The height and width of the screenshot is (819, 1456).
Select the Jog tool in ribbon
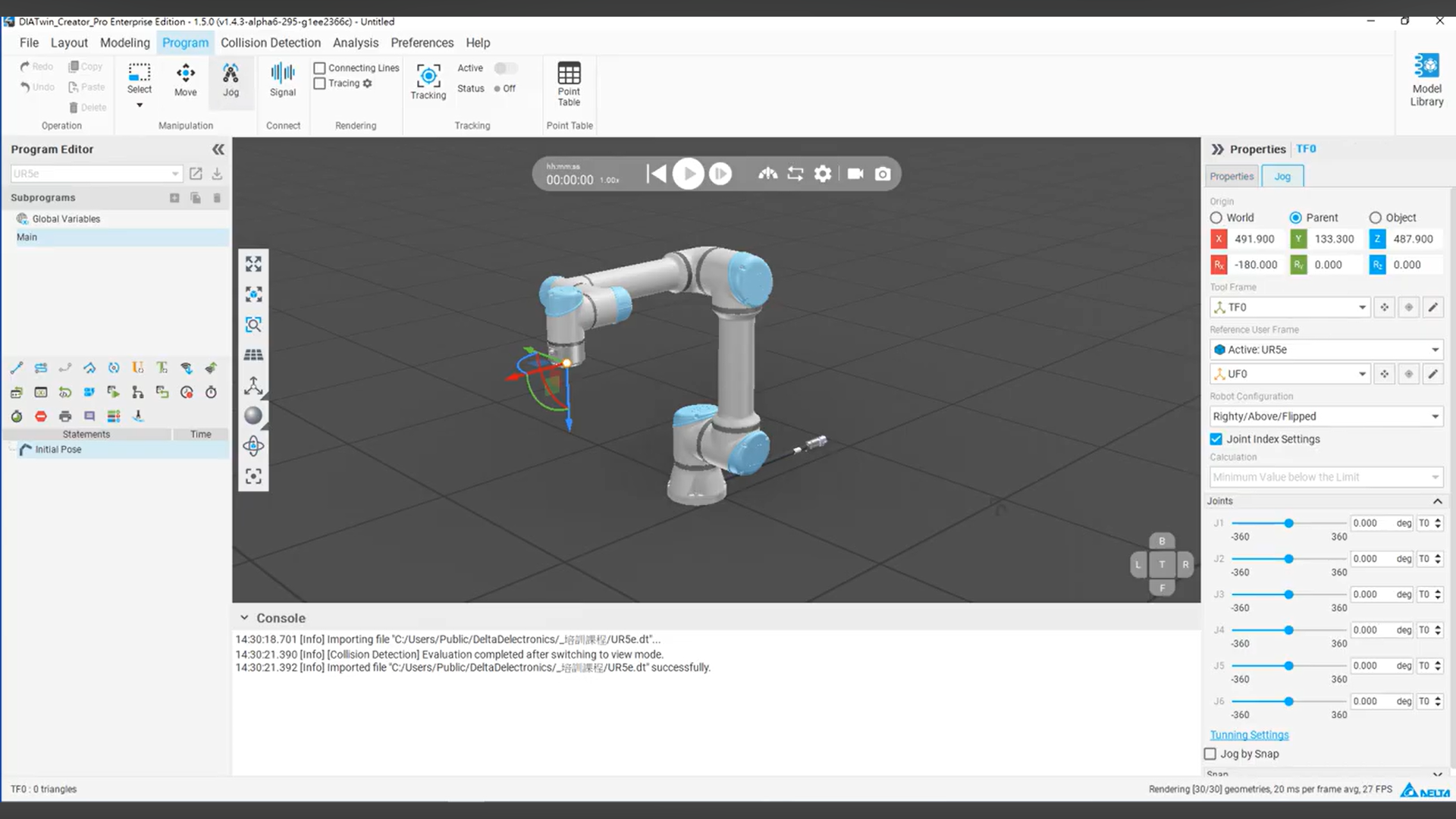pos(231,80)
